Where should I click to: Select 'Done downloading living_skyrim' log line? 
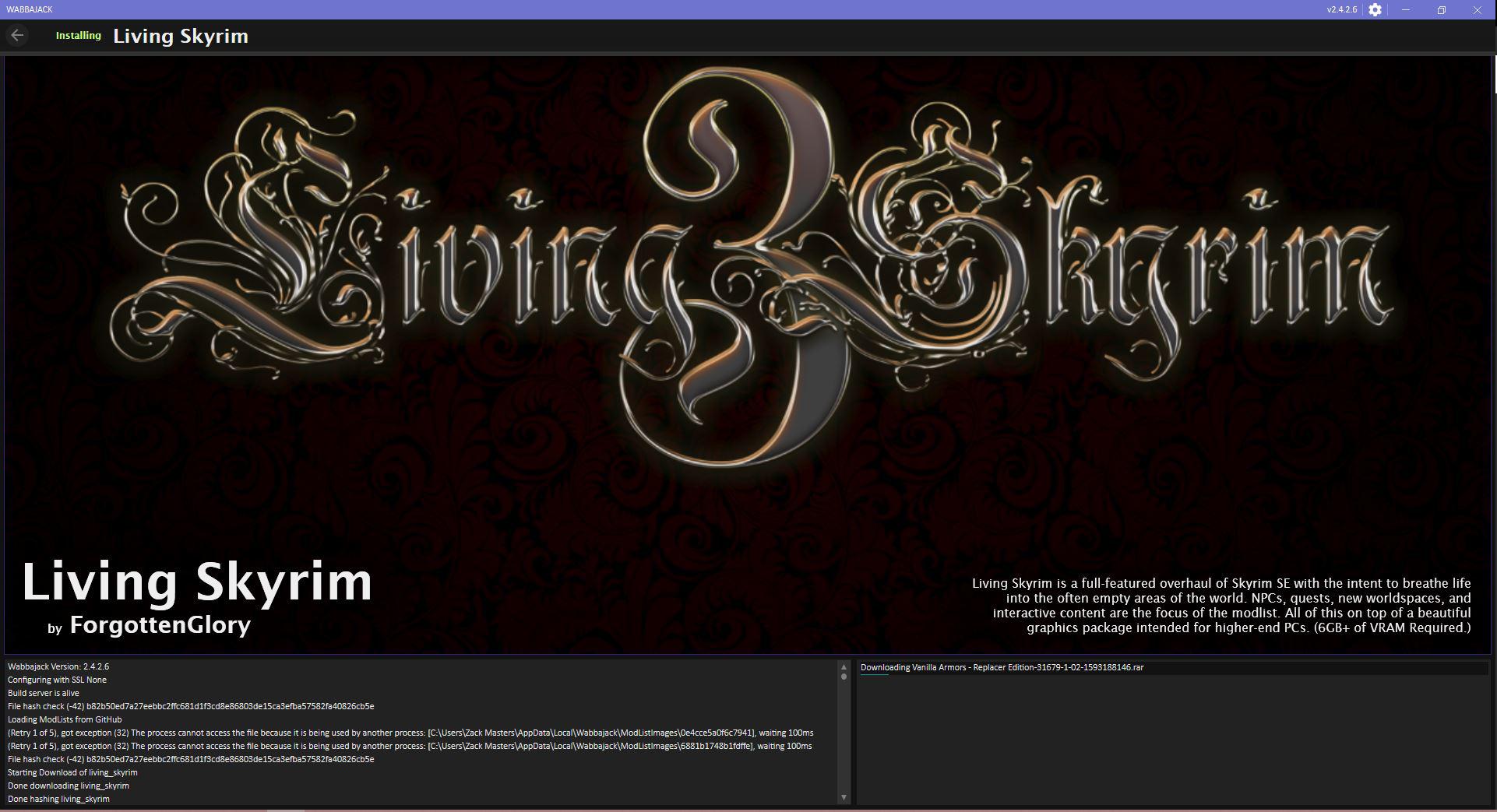pos(69,786)
